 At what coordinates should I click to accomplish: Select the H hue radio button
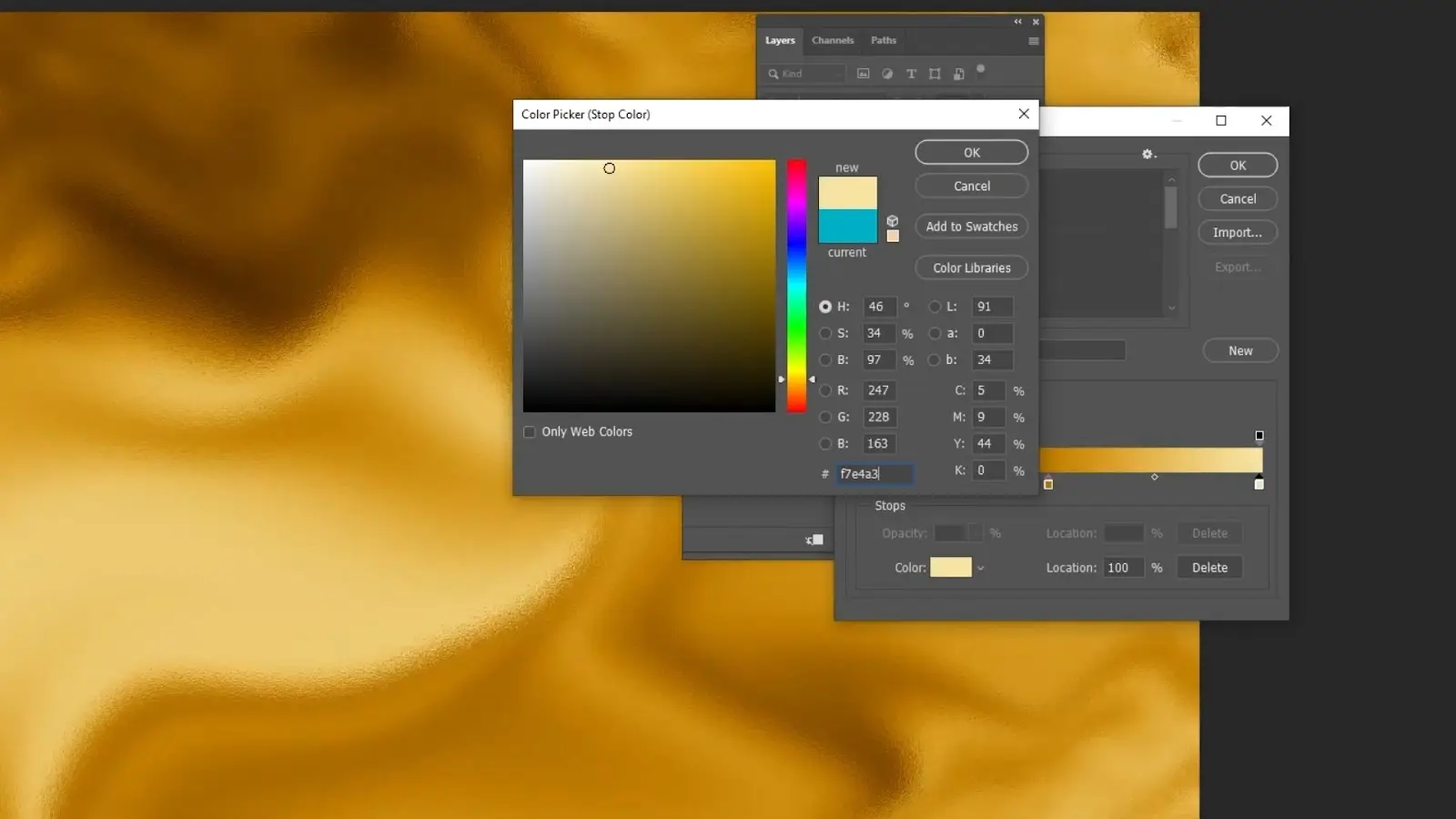coord(825,307)
